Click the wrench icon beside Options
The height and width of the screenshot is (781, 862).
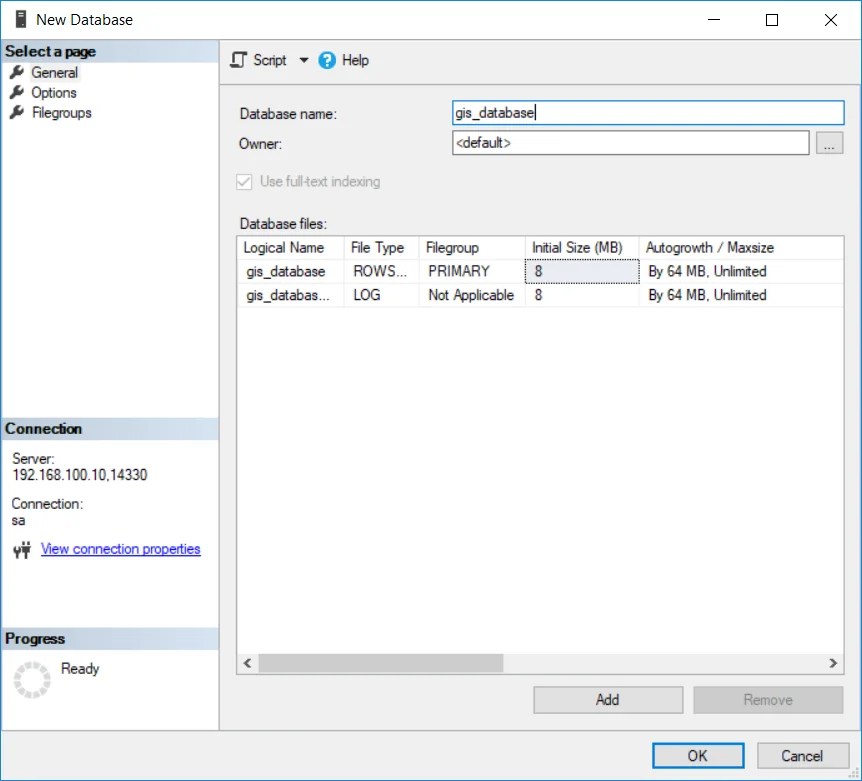point(17,92)
